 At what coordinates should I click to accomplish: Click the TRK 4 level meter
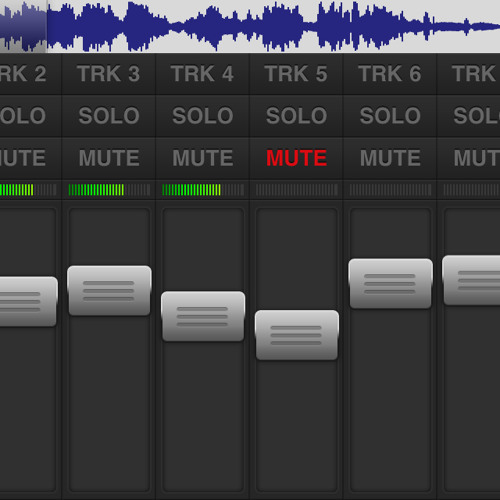[x=203, y=190]
